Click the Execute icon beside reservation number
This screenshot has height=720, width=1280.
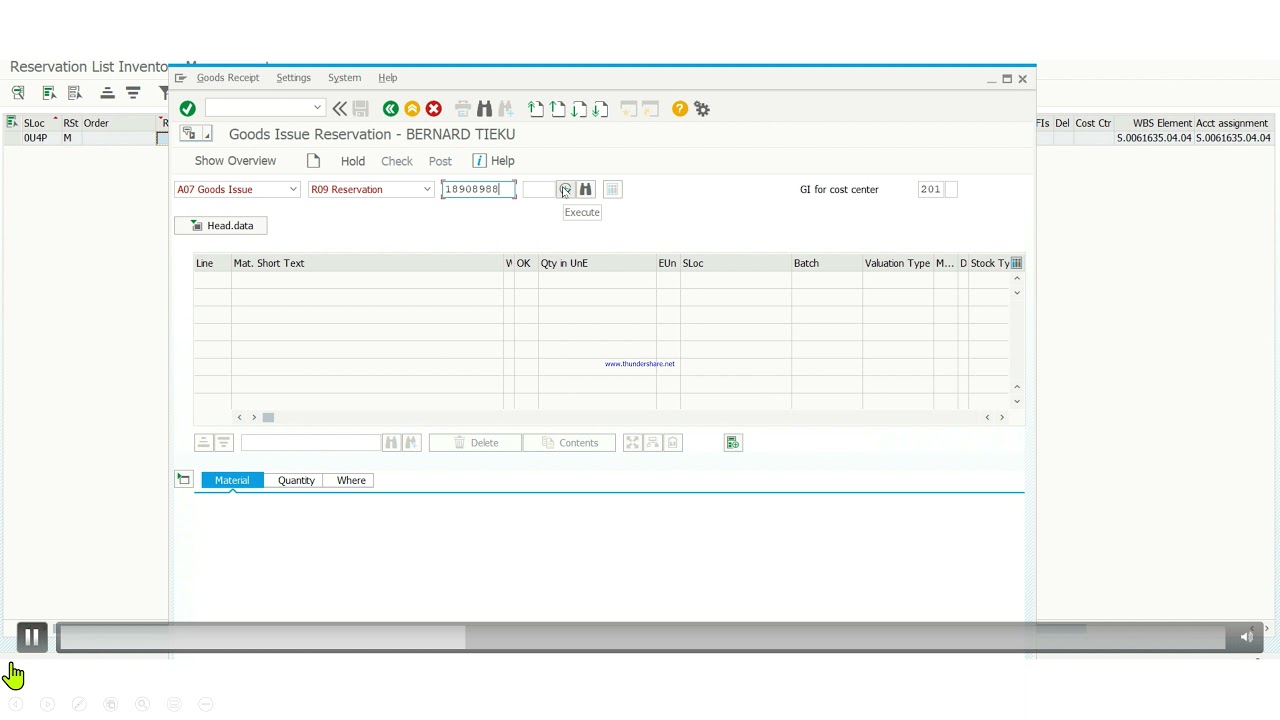[565, 189]
